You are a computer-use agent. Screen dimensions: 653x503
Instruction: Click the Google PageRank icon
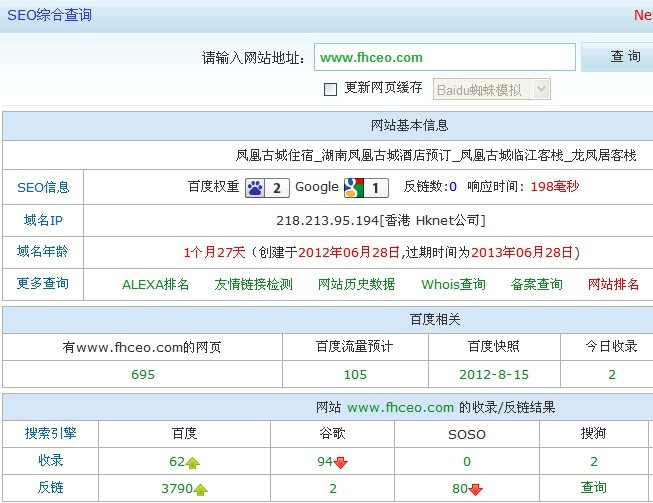[x=353, y=187]
